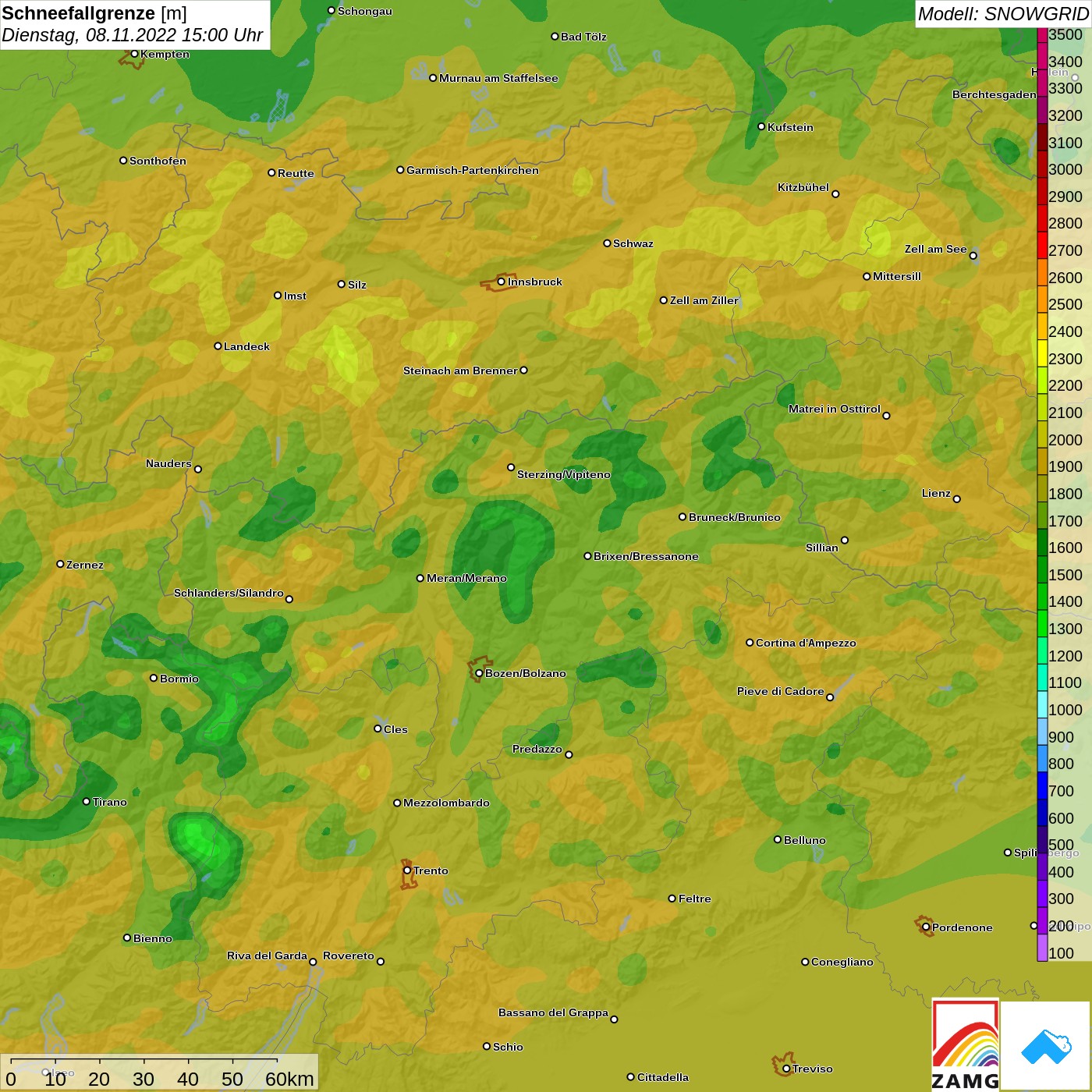Select the Cortina d'Ampezzo marker dot

click(x=750, y=643)
